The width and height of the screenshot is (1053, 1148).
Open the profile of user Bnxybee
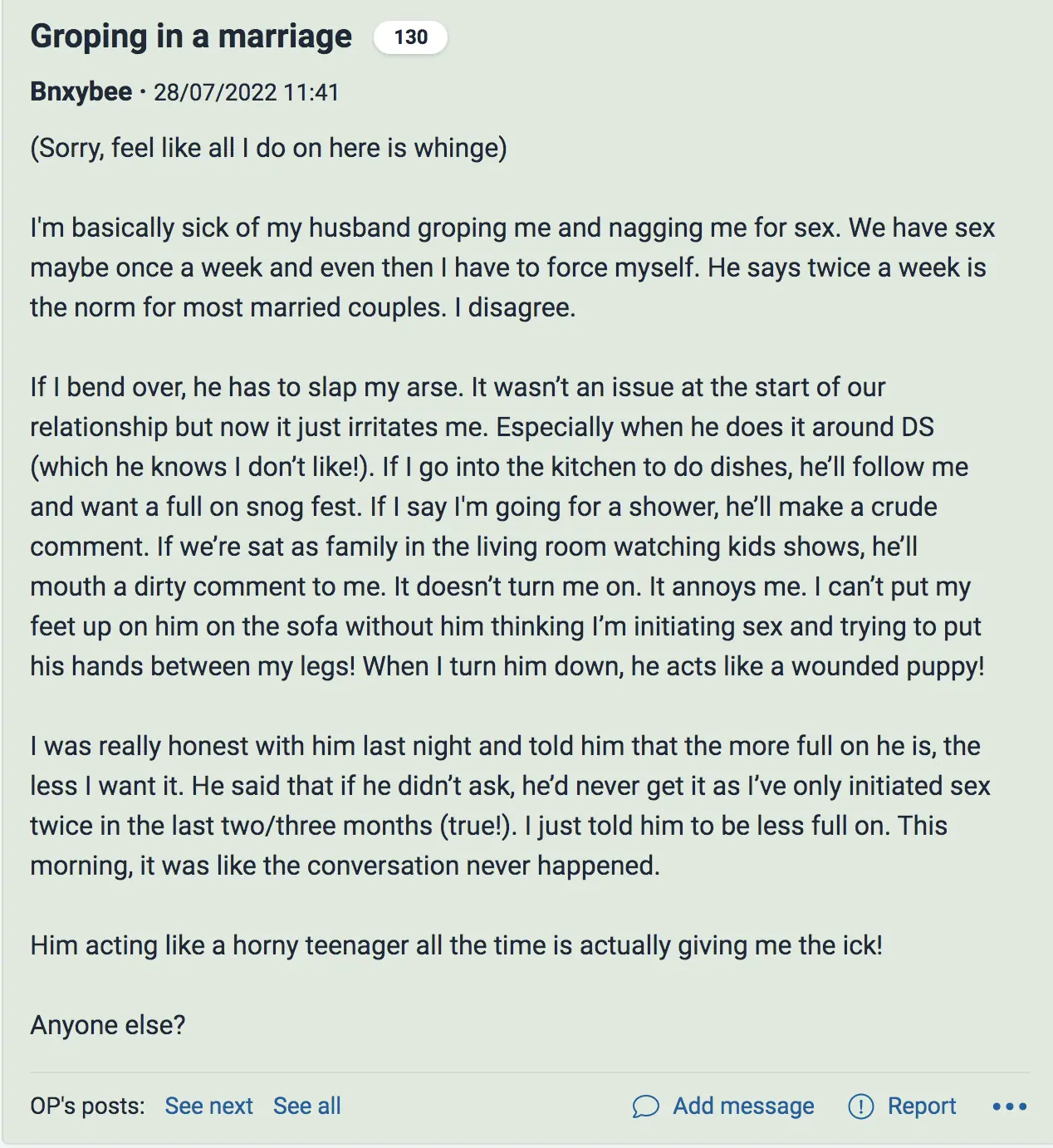coord(81,91)
